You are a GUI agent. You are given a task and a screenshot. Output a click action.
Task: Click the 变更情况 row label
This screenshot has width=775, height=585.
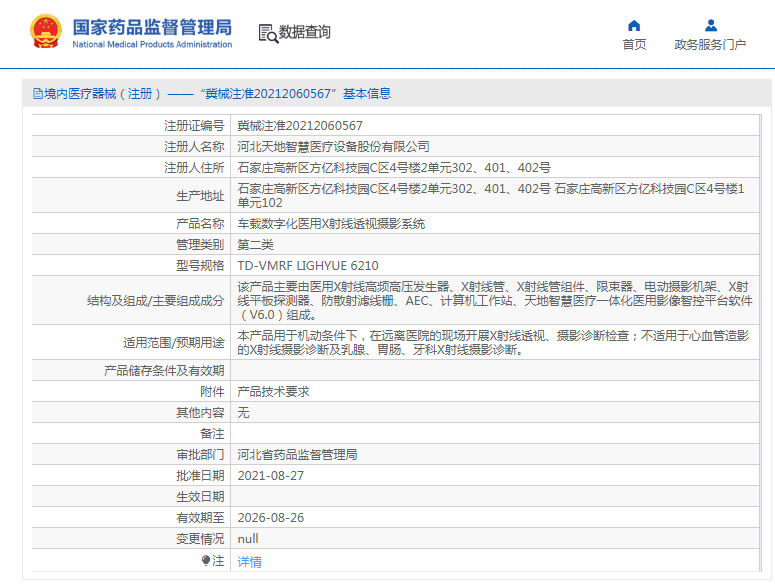200,539
